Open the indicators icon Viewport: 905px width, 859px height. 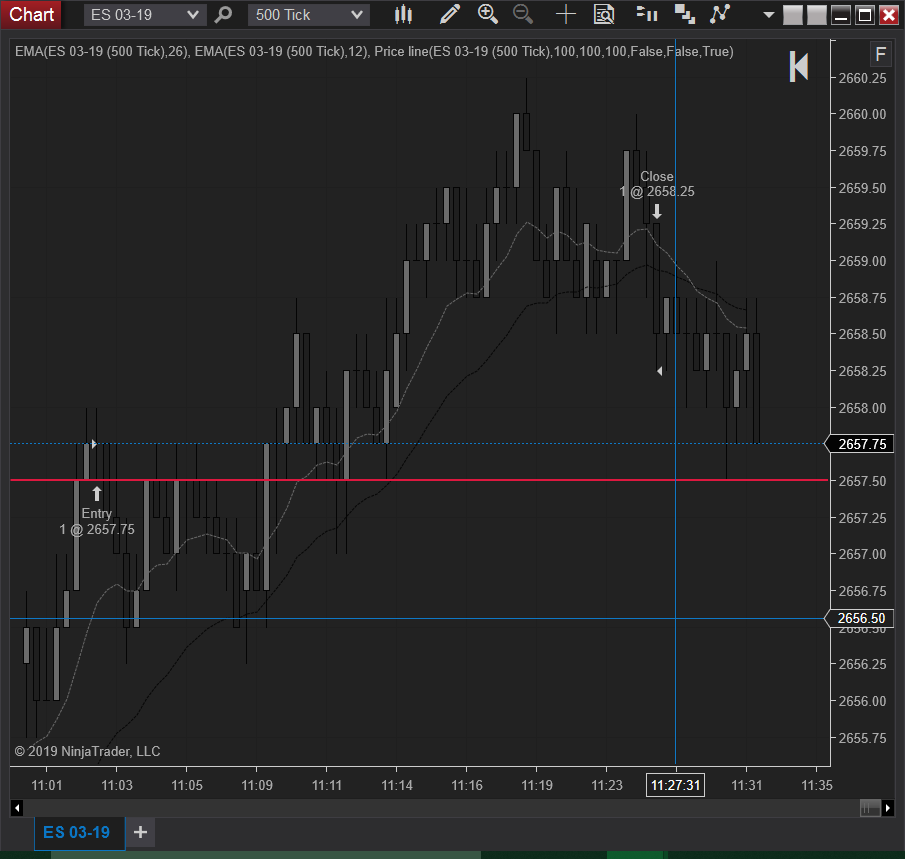pos(685,14)
